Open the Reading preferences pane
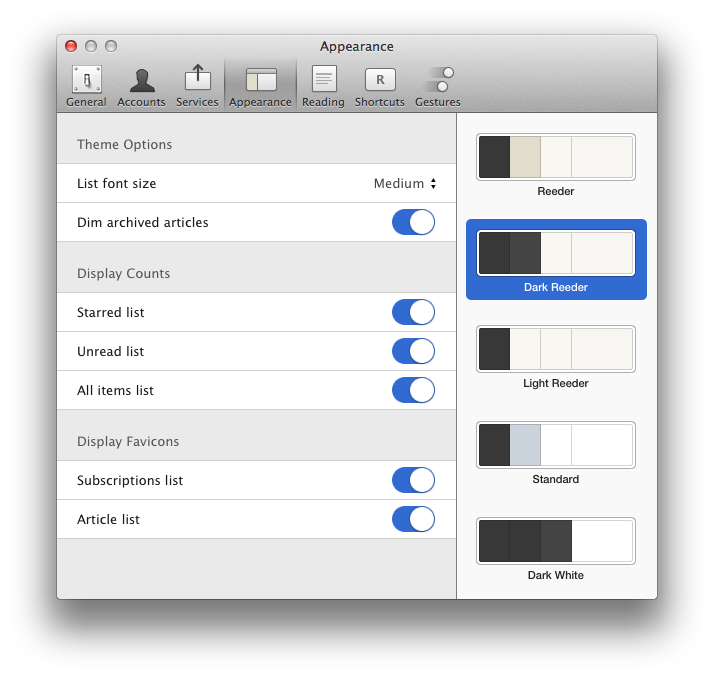The height and width of the screenshot is (678, 714). click(323, 86)
